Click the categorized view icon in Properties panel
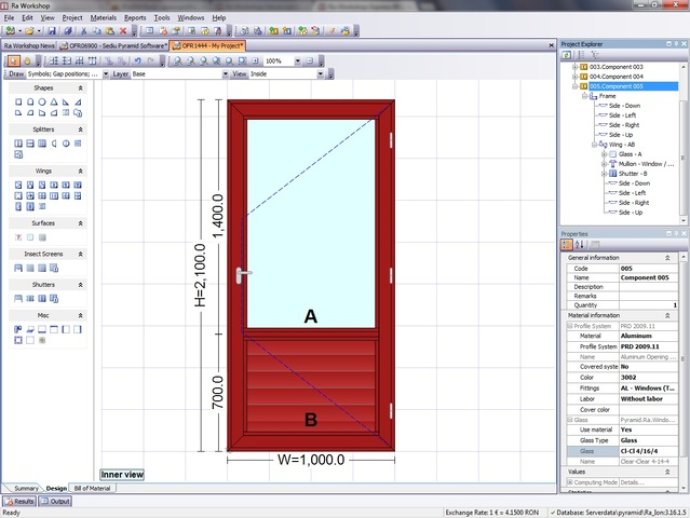The image size is (690, 518). [x=567, y=245]
